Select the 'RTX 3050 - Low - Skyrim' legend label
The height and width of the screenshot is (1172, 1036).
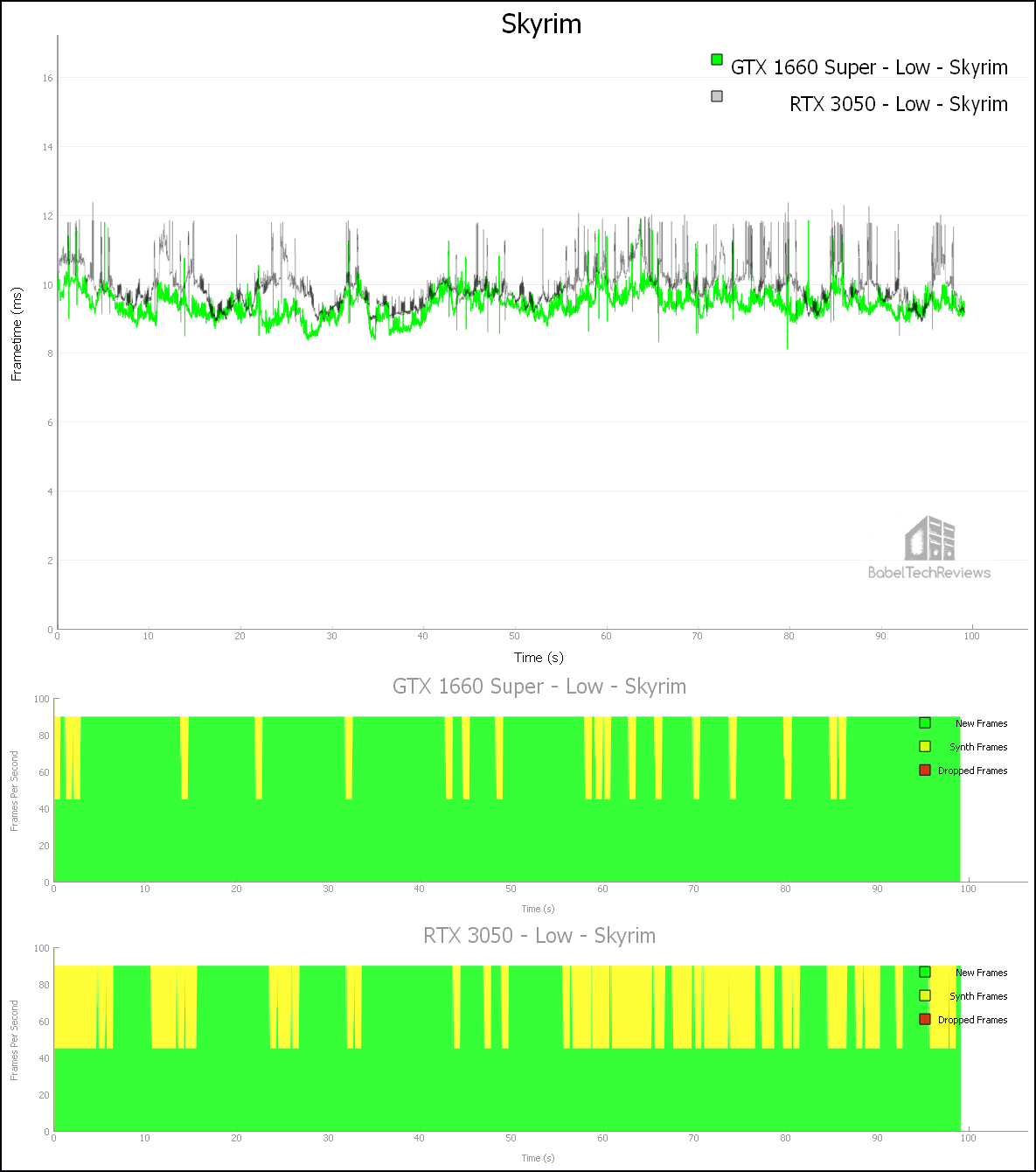pyautogui.click(x=899, y=104)
